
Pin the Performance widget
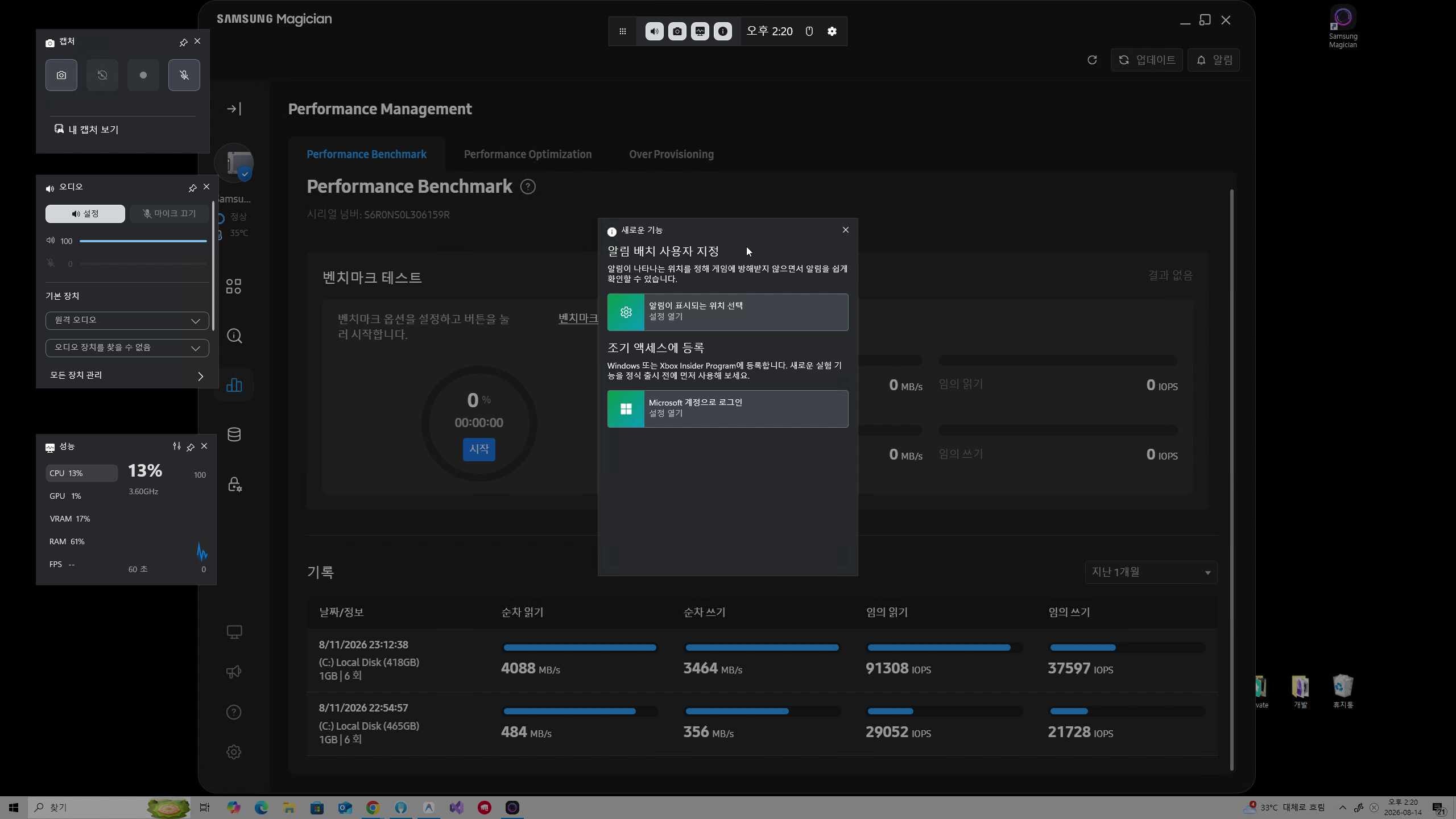click(191, 447)
